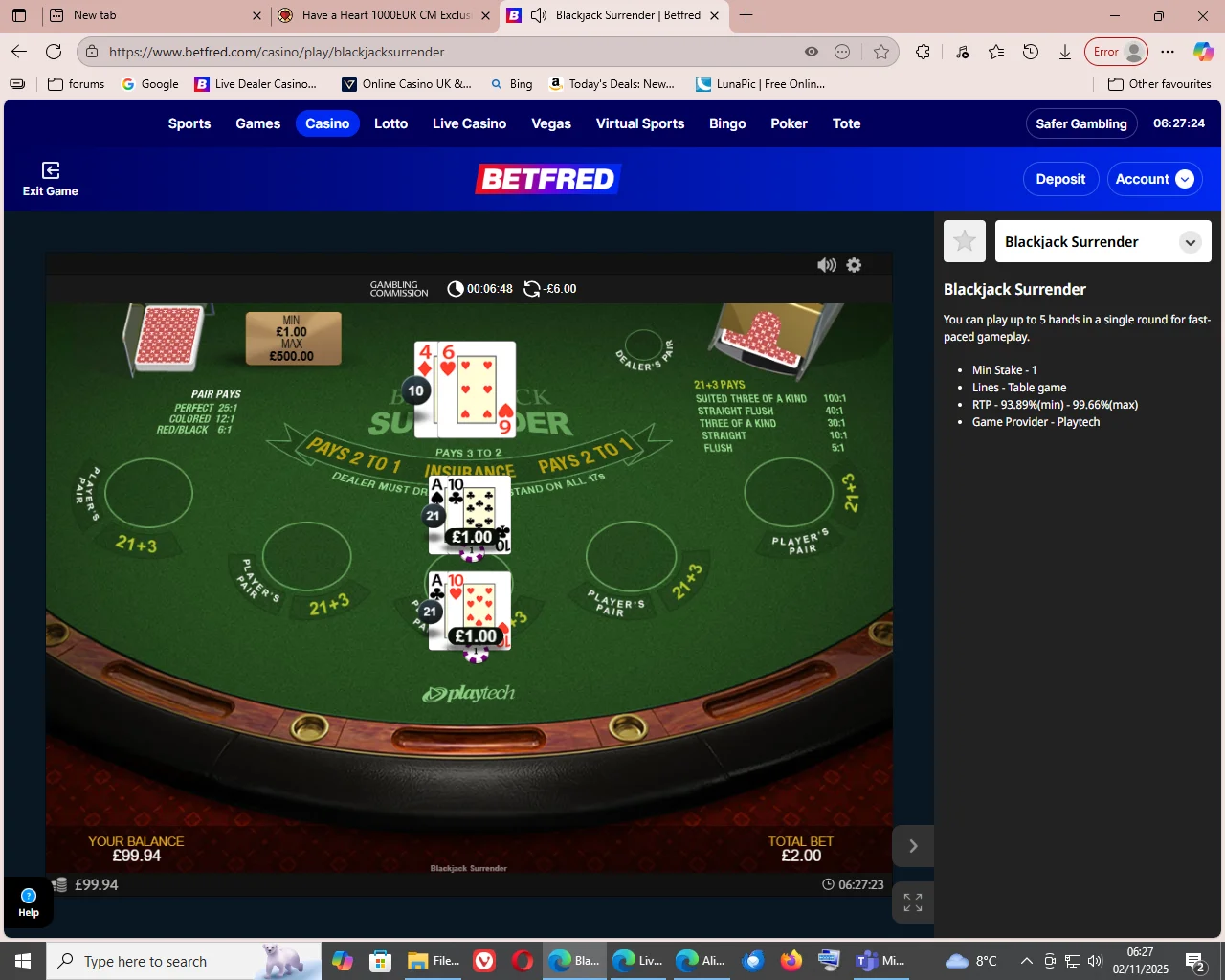The width and height of the screenshot is (1225, 980).
Task: Click the session timer clock icon
Action: pyautogui.click(x=456, y=289)
